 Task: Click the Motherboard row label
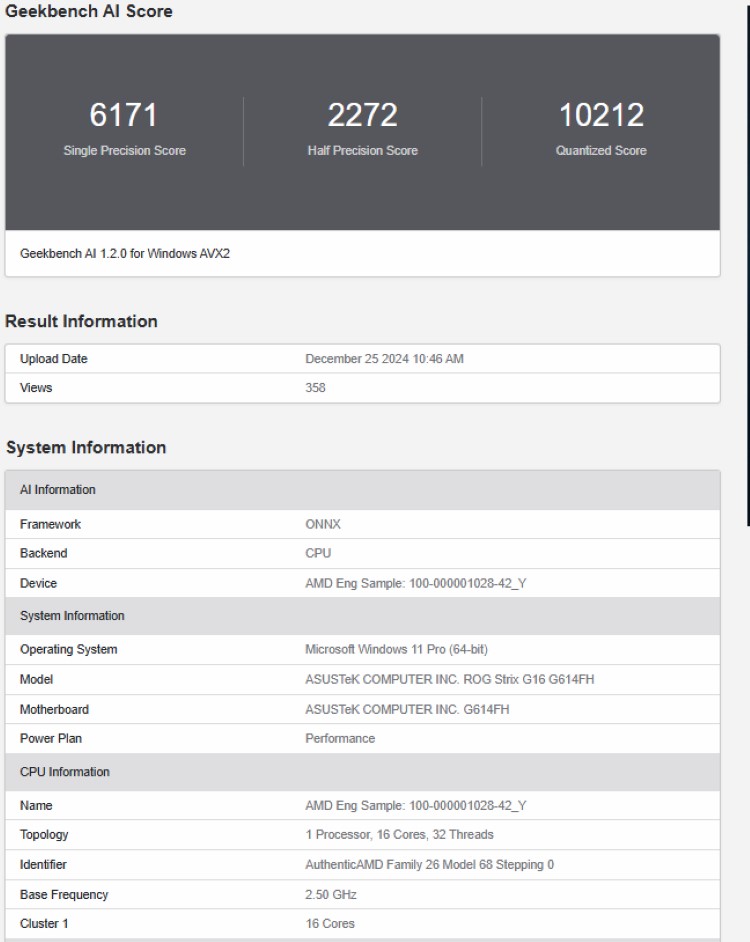pyautogui.click(x=54, y=710)
